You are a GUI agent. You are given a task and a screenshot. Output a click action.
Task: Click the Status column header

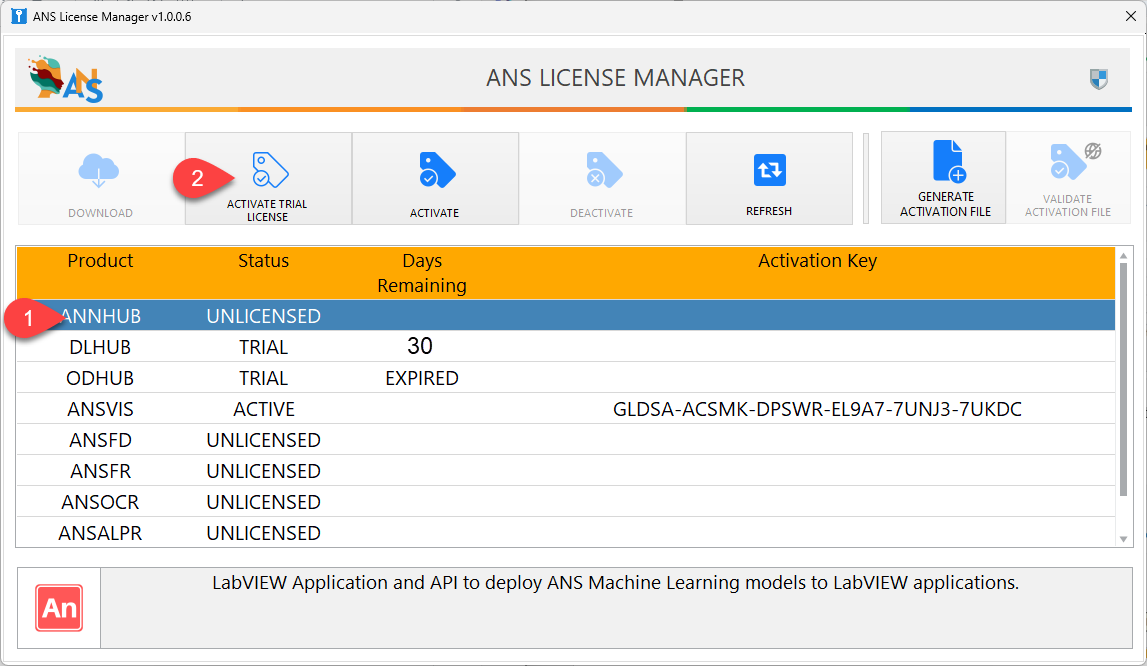click(x=263, y=261)
